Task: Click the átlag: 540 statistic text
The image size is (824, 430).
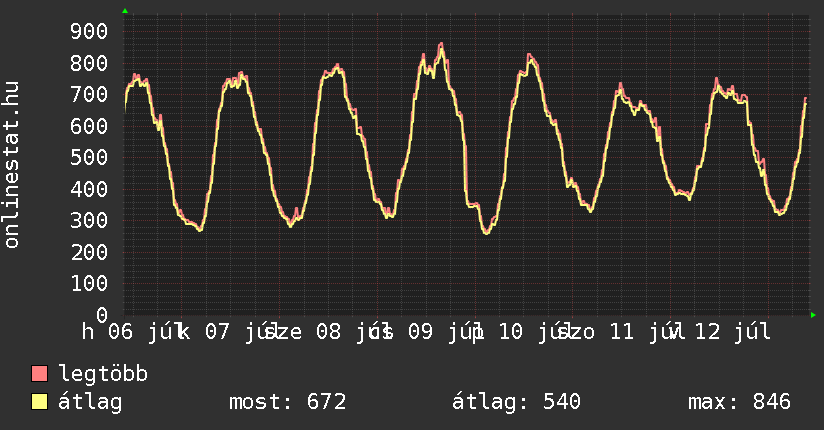Action: 516,402
